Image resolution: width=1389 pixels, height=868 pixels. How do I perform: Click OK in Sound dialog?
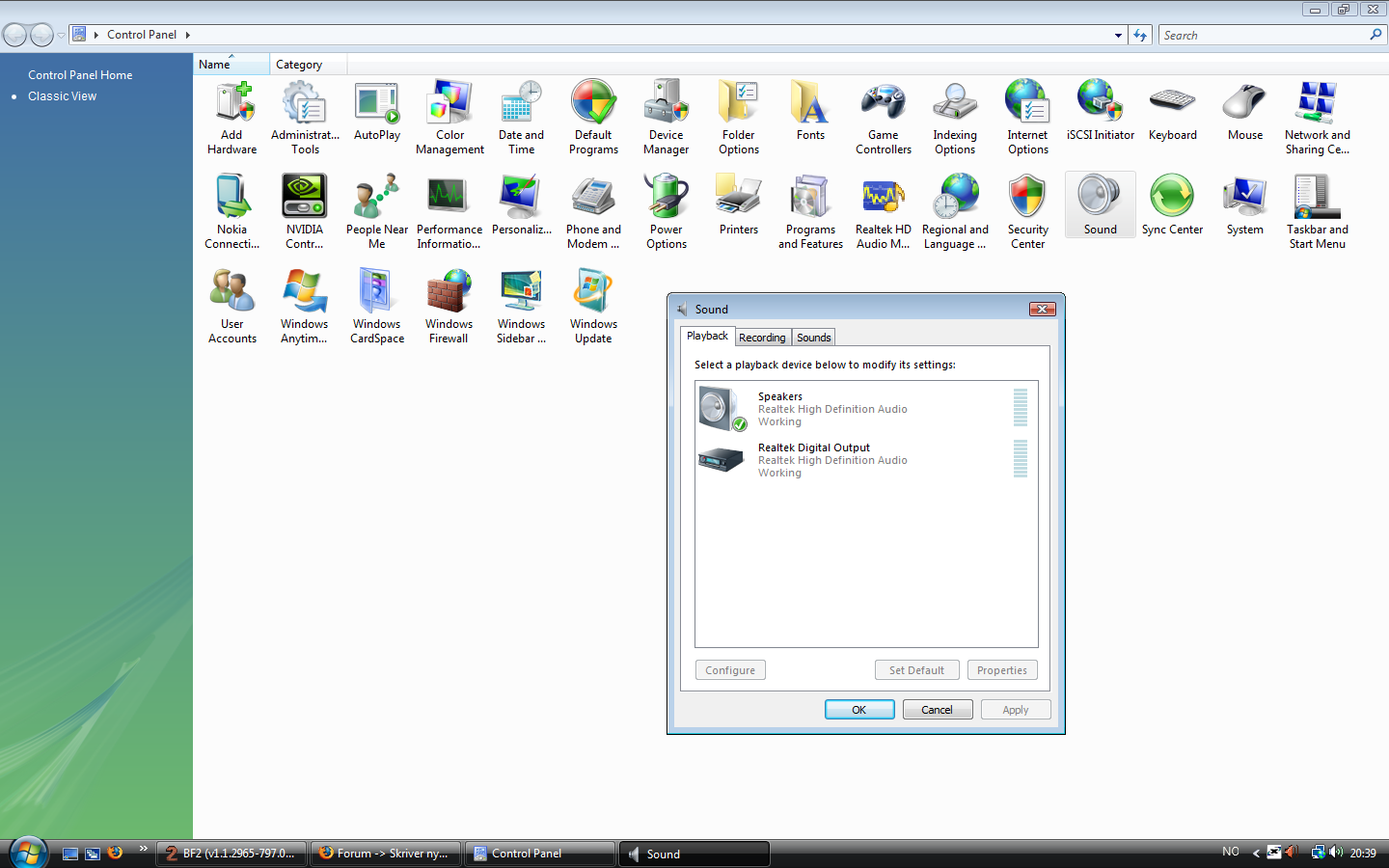click(x=859, y=710)
